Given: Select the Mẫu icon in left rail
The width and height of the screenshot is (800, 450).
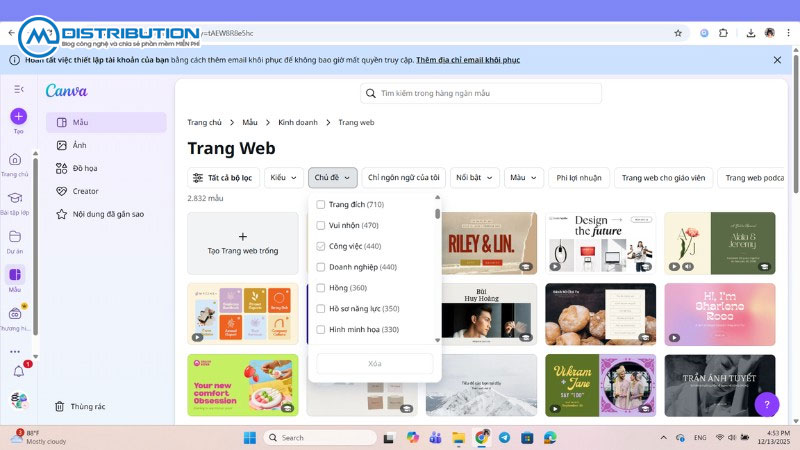Looking at the screenshot, I should (x=15, y=274).
